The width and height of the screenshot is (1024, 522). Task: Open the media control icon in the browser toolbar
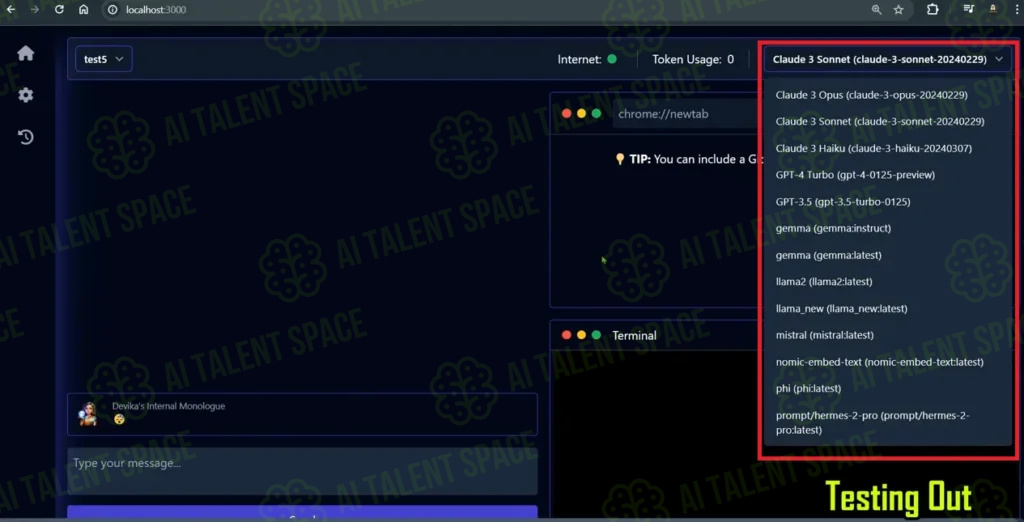pyautogui.click(x=969, y=9)
